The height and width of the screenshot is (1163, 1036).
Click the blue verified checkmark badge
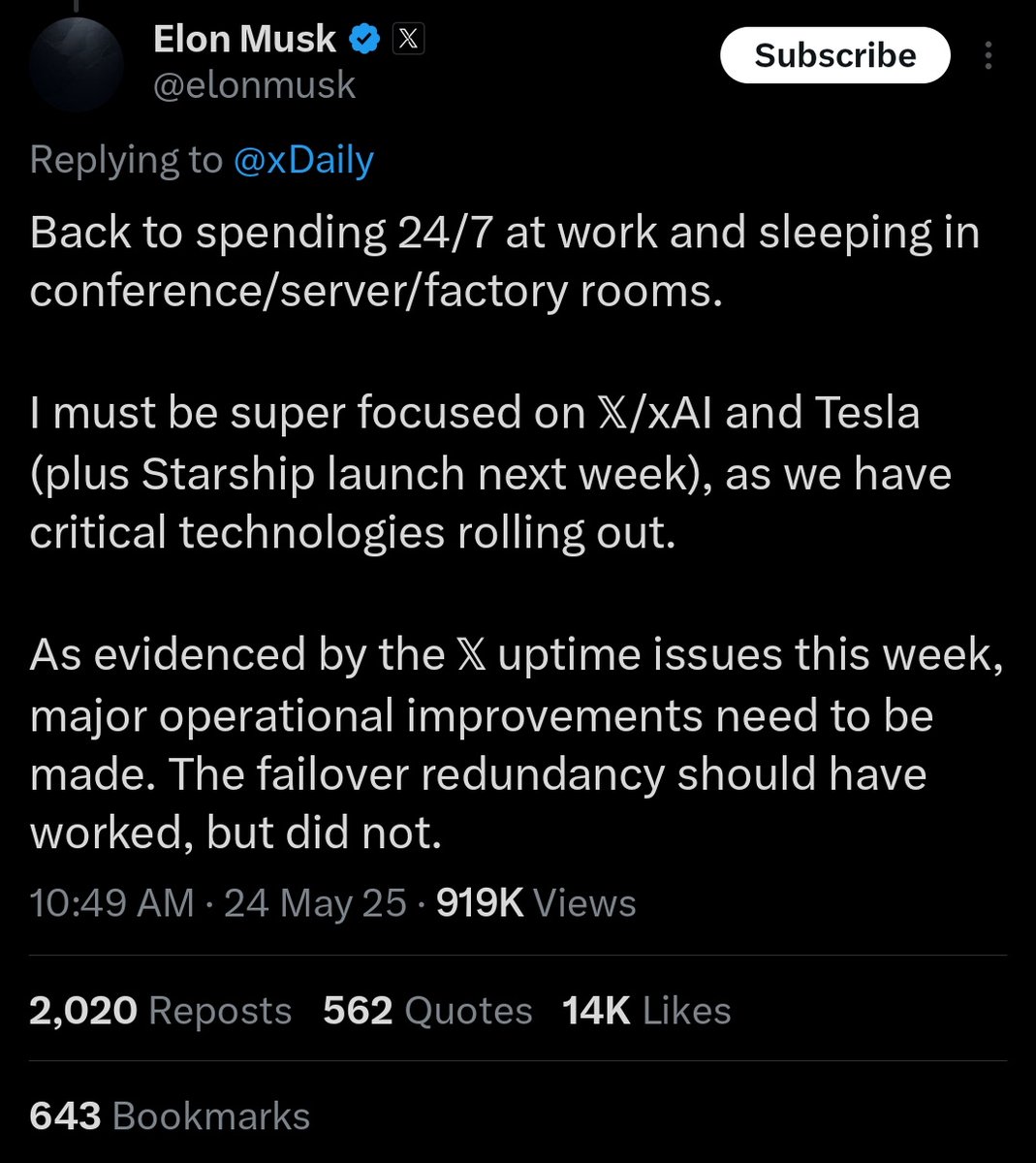[x=362, y=39]
